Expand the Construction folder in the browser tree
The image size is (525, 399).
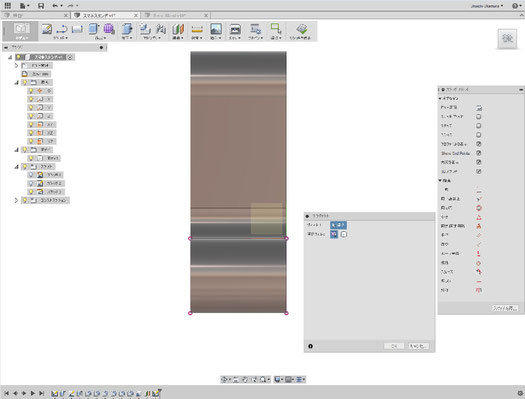pos(16,200)
